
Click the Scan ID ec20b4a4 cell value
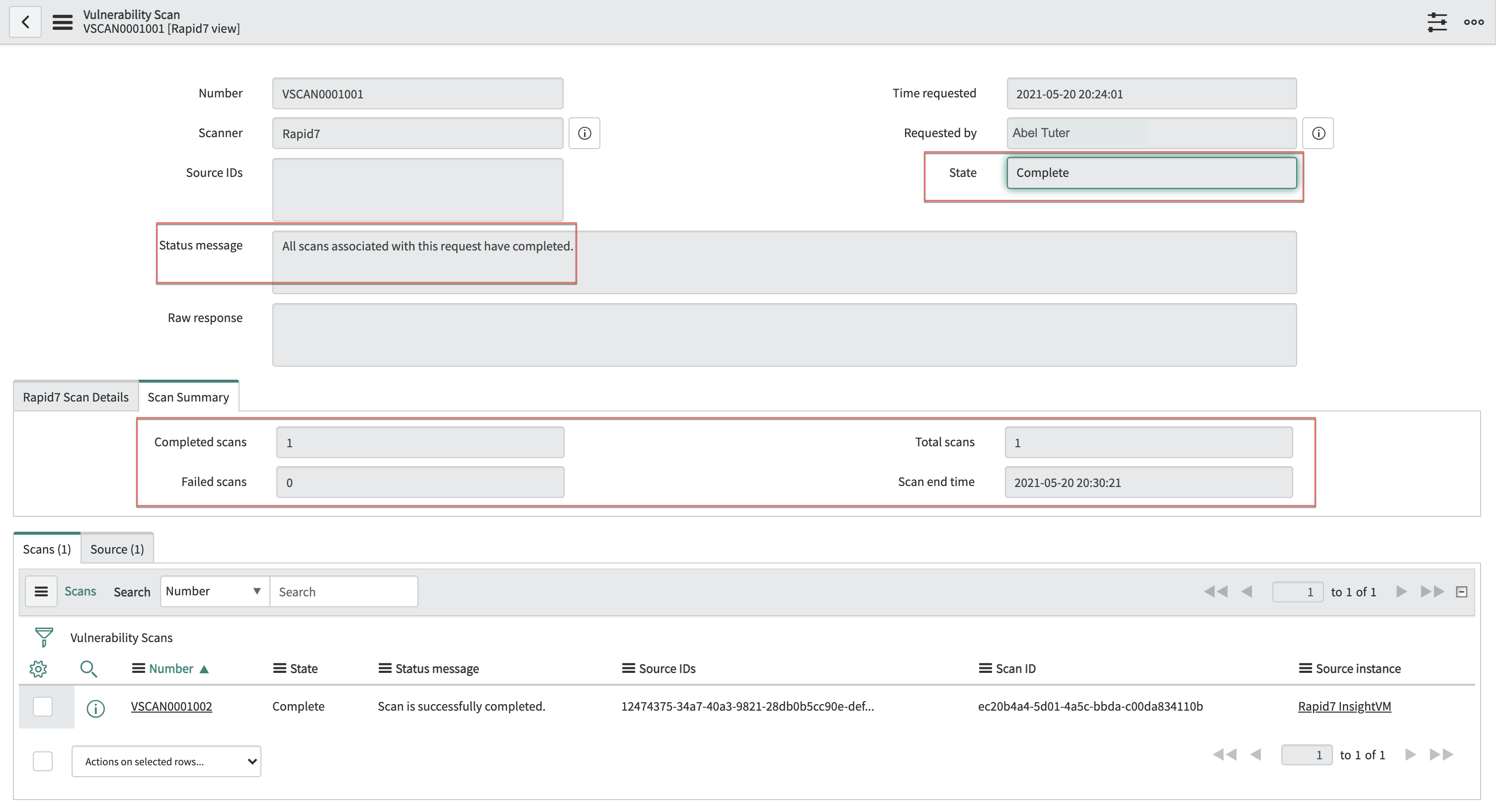[1090, 706]
